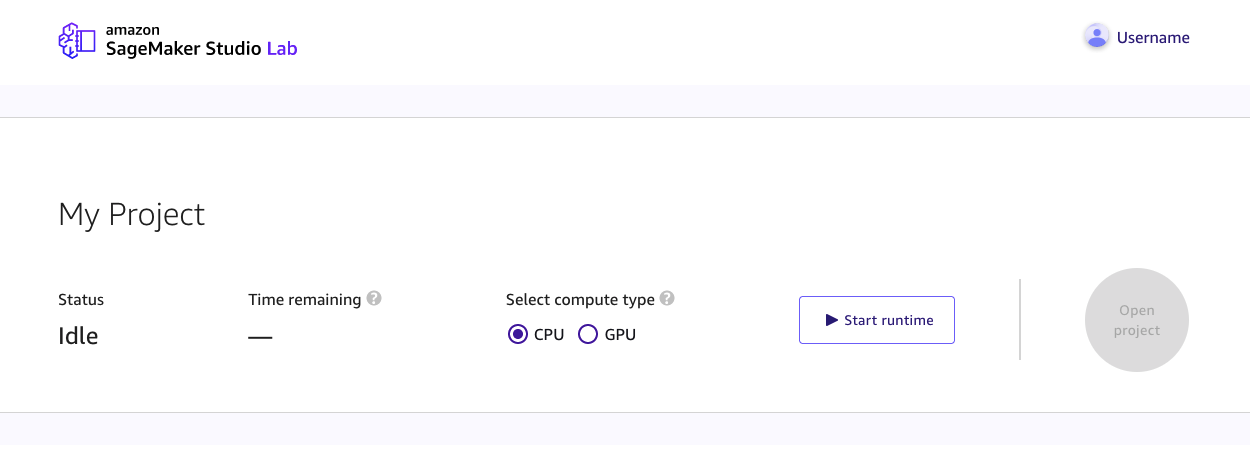This screenshot has width=1250, height=452.
Task: Click the SageMaker Studio title text
Action: (184, 47)
